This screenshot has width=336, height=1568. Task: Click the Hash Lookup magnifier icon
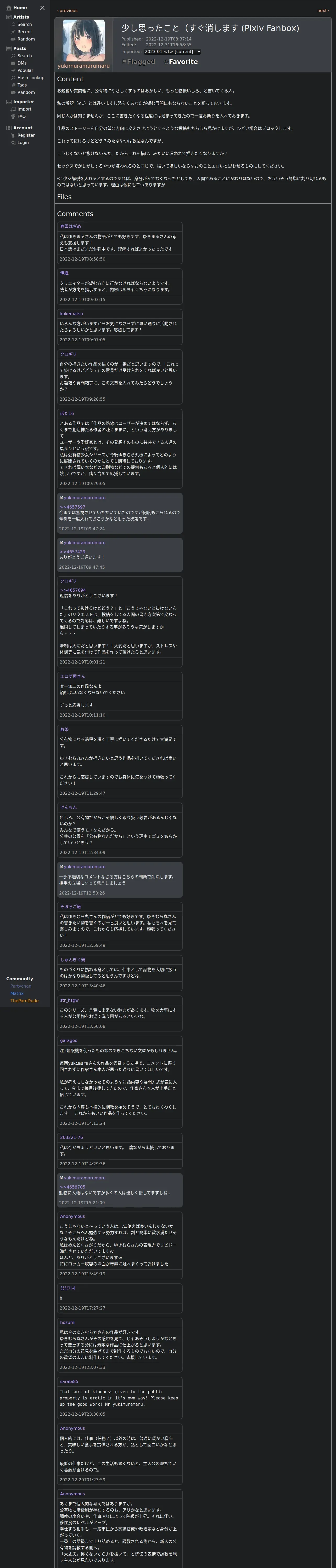pos(13,78)
